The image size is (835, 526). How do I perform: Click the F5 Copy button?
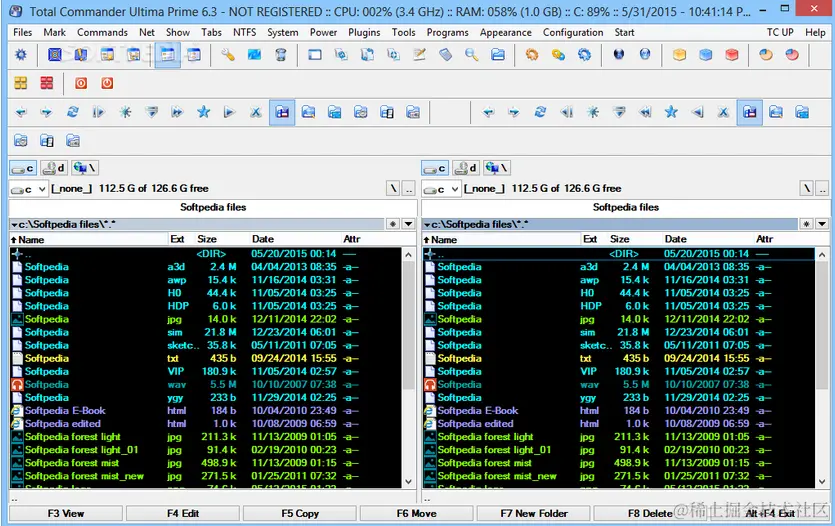click(300, 514)
